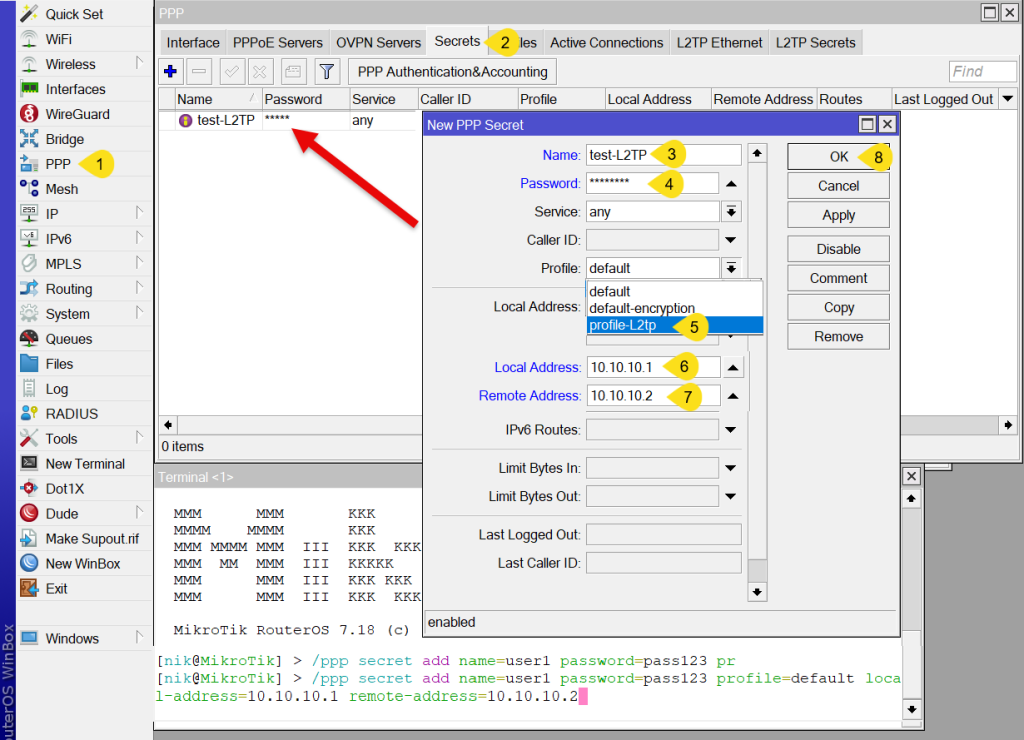1024x740 pixels.
Task: Collapse the Local Address field arrow
Action: 733,368
